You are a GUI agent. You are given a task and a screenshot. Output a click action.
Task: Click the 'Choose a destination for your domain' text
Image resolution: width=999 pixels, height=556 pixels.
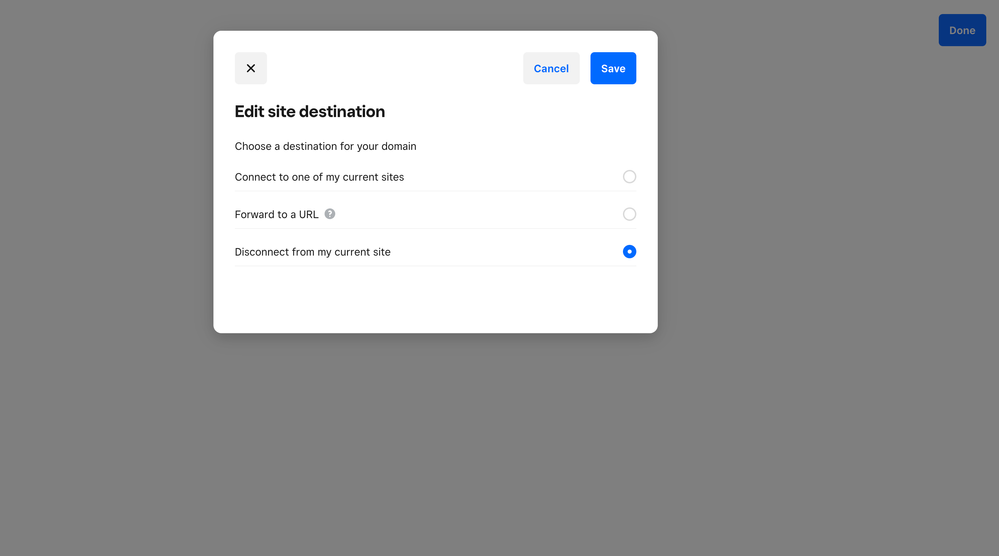(x=325, y=146)
